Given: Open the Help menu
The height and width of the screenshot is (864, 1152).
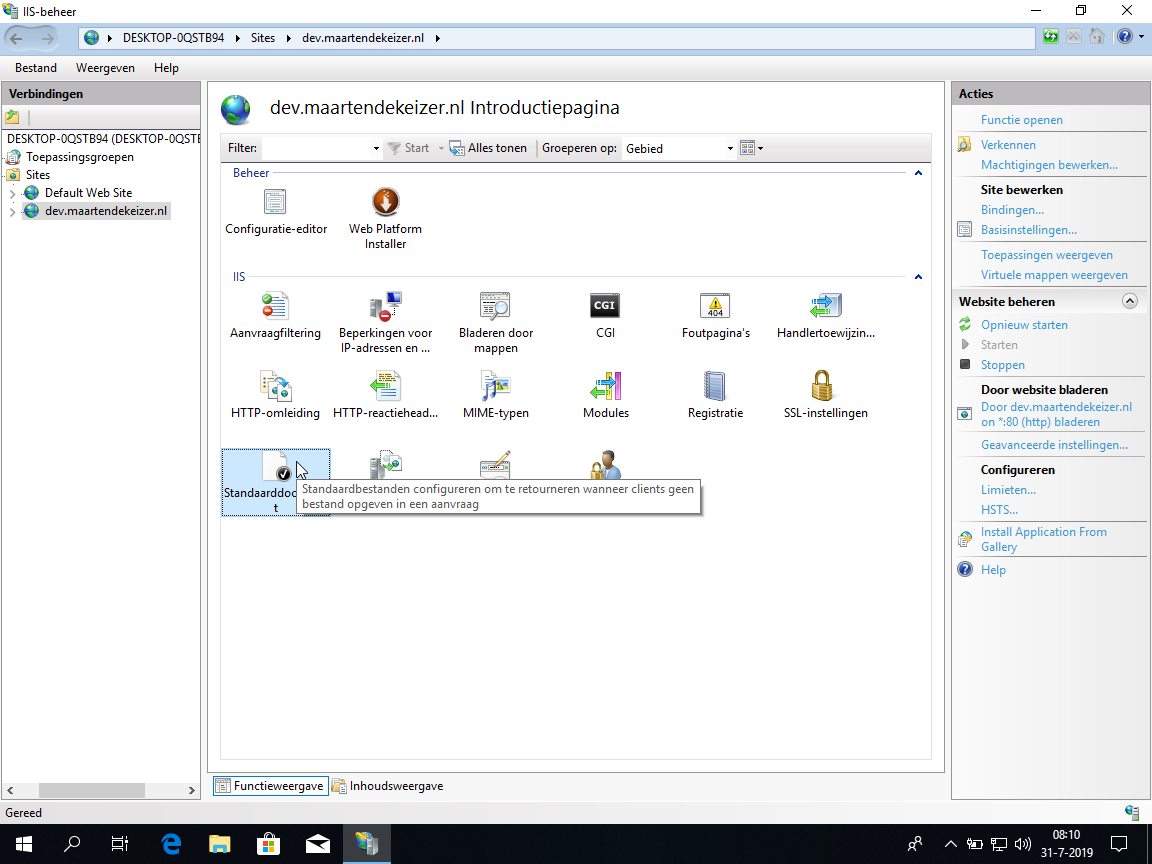Looking at the screenshot, I should 166,68.
